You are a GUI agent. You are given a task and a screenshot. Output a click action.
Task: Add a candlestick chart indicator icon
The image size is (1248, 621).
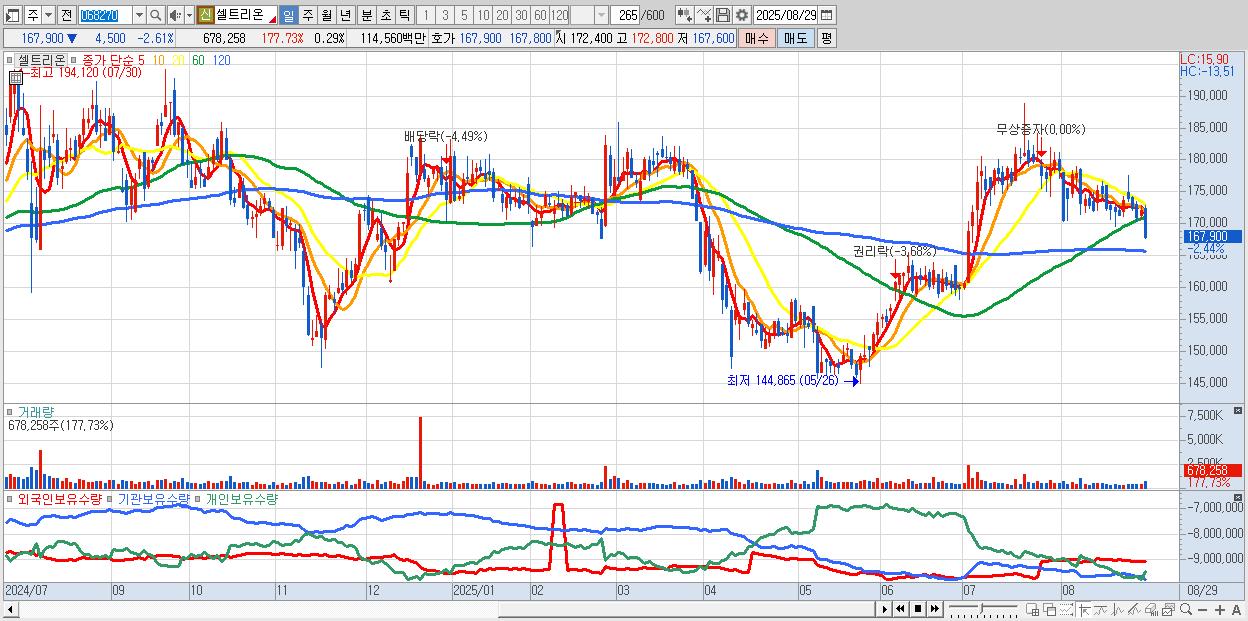(x=685, y=15)
